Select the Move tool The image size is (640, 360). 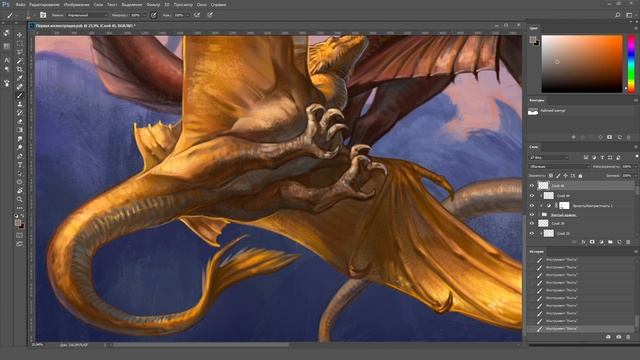click(20, 35)
